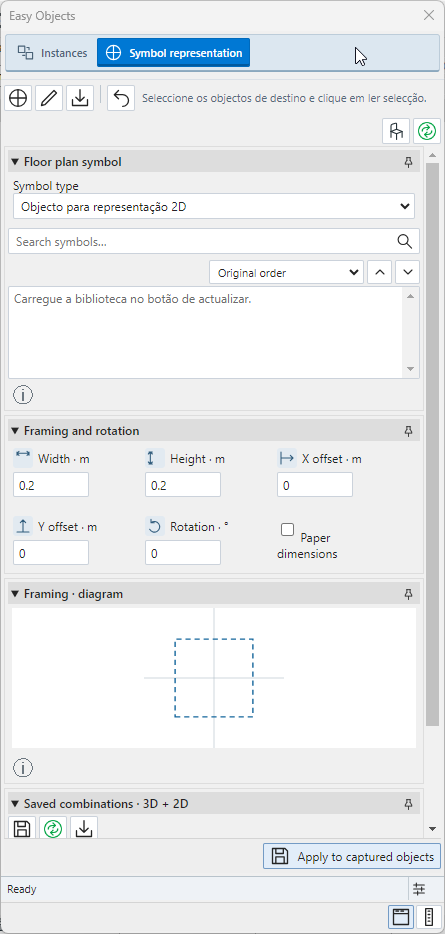
Task: Click the info icon below framing diagram
Action: [x=23, y=768]
